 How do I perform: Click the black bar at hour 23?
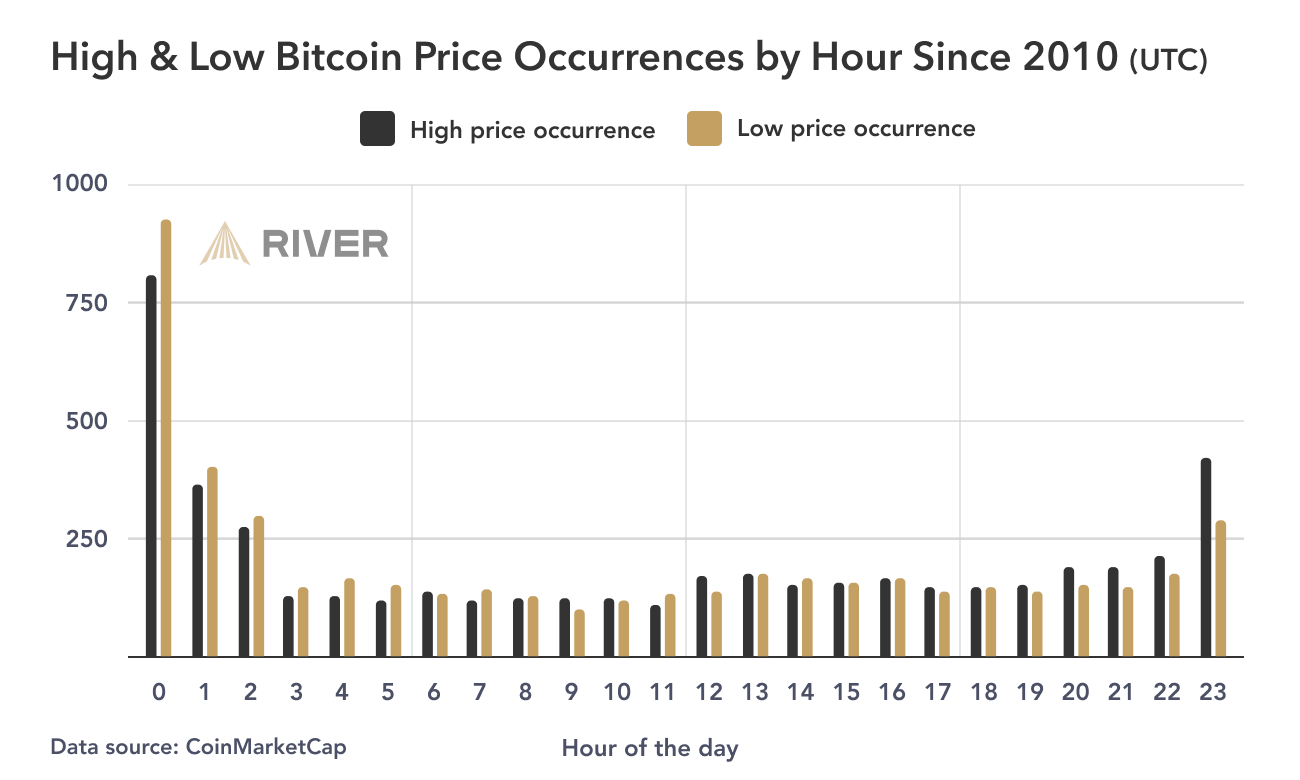click(1205, 557)
